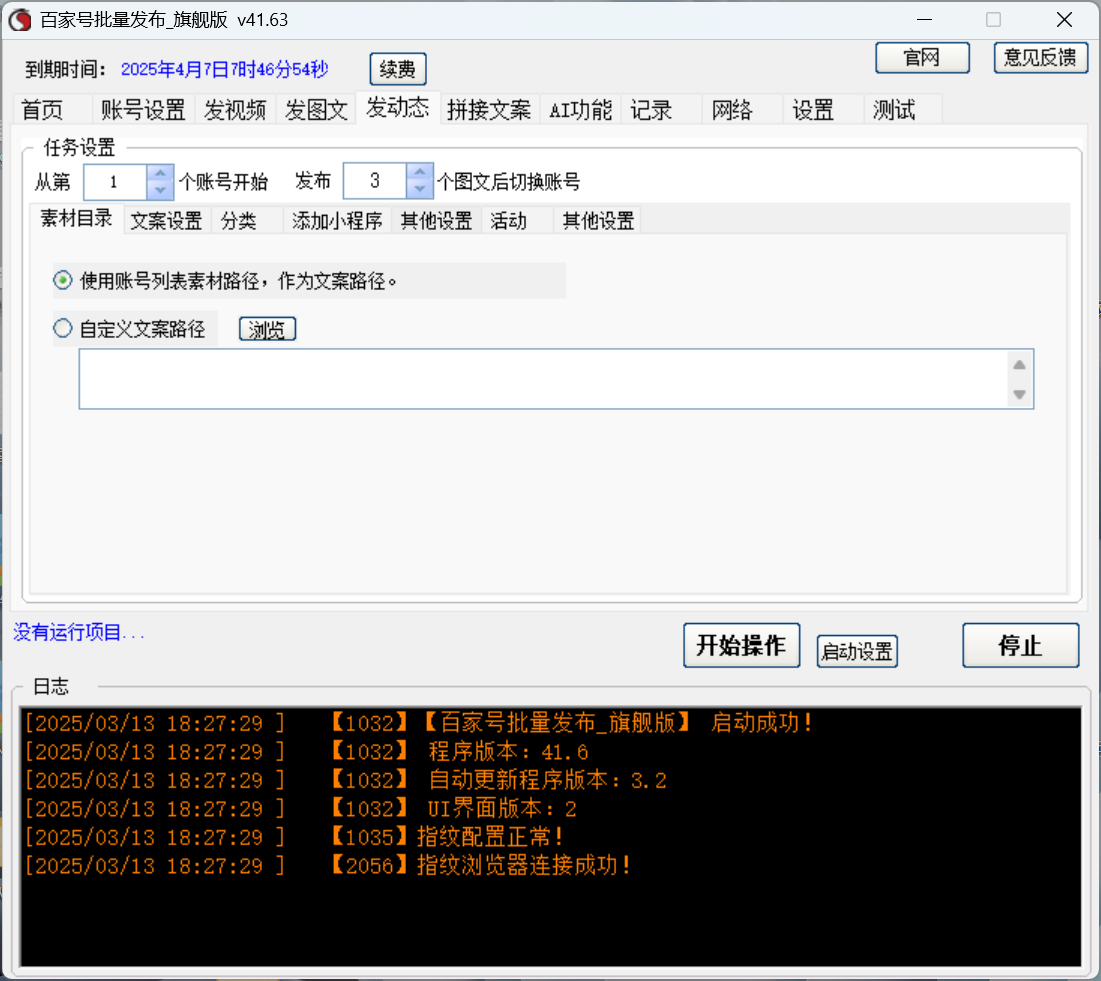
Task: Click the 停止 stop button
Action: [x=1020, y=645]
